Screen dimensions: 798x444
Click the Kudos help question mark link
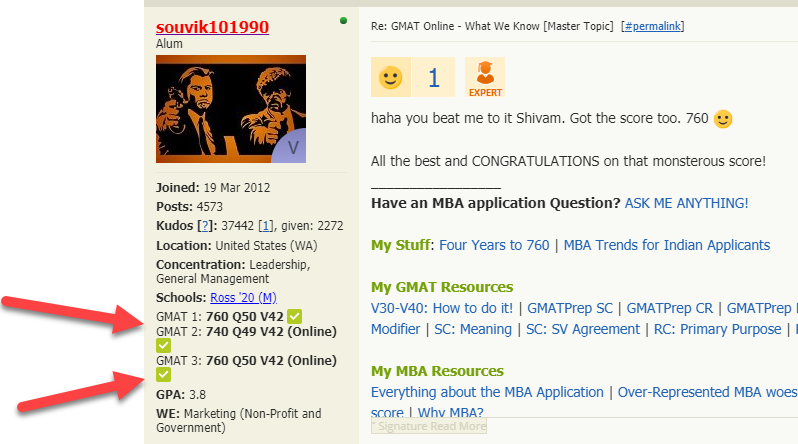pyautogui.click(x=204, y=226)
